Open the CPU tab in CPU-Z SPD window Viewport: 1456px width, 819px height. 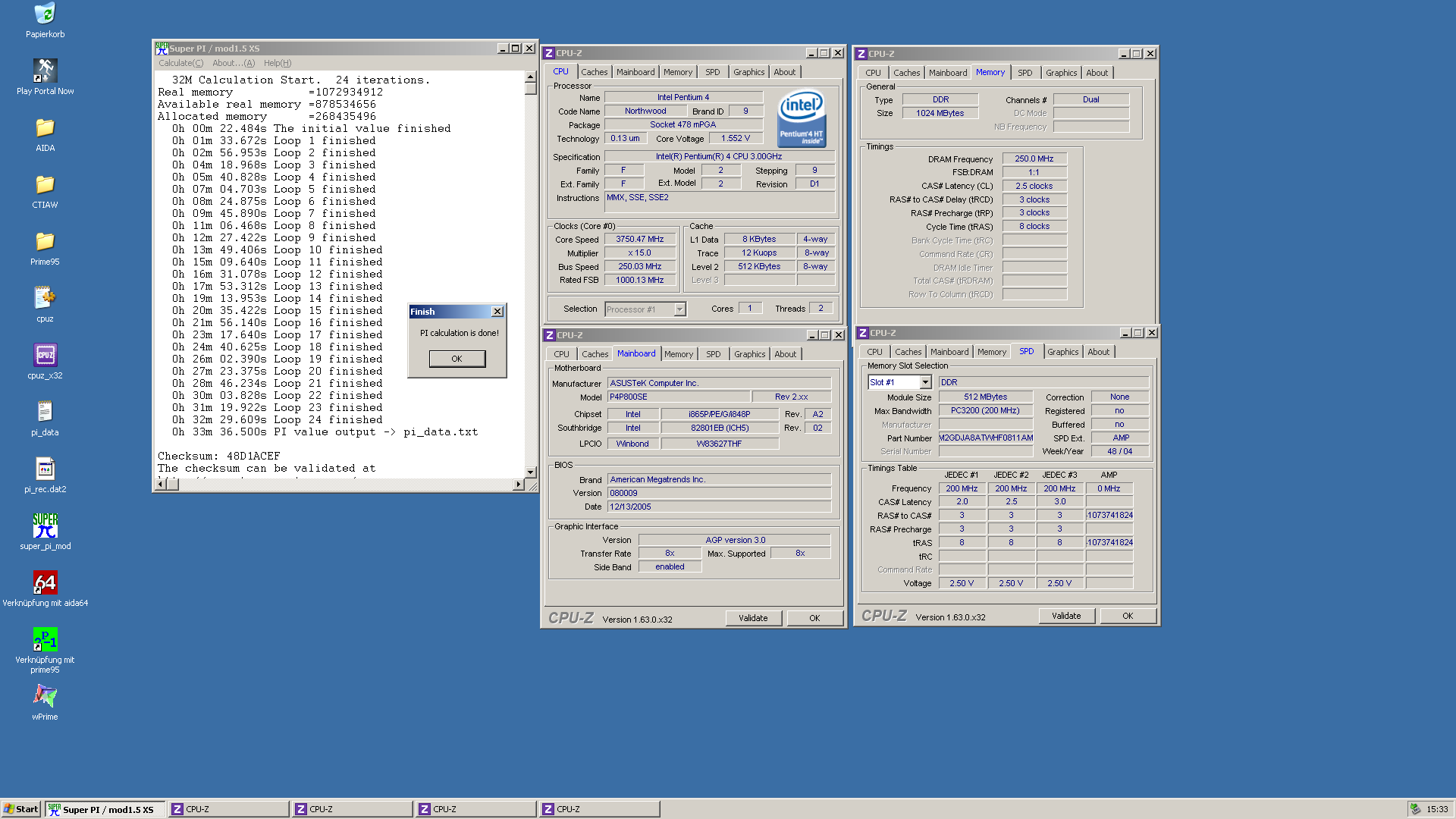874,352
